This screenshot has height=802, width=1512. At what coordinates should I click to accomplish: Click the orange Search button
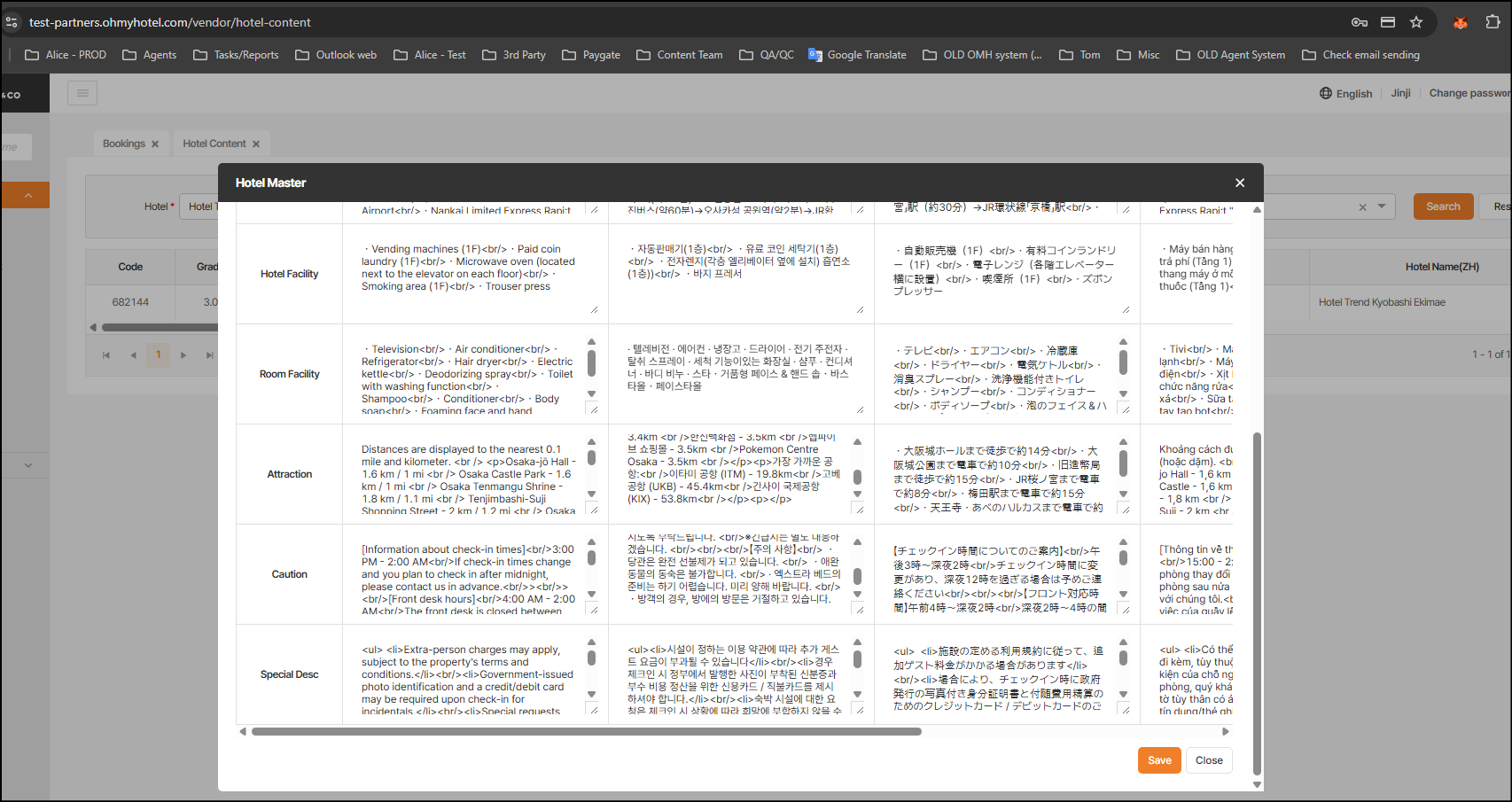[x=1443, y=206]
